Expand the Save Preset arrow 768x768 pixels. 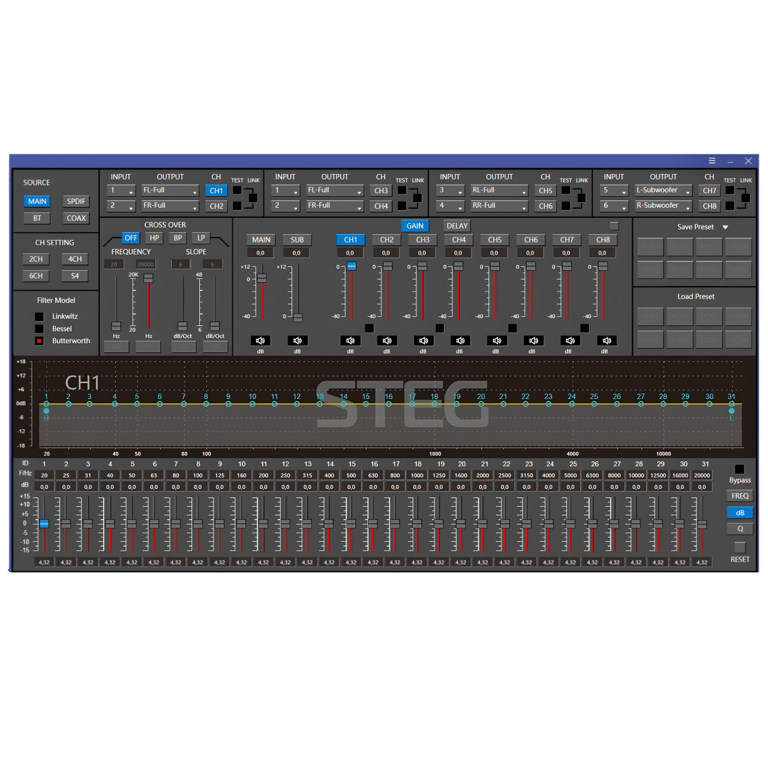point(725,227)
